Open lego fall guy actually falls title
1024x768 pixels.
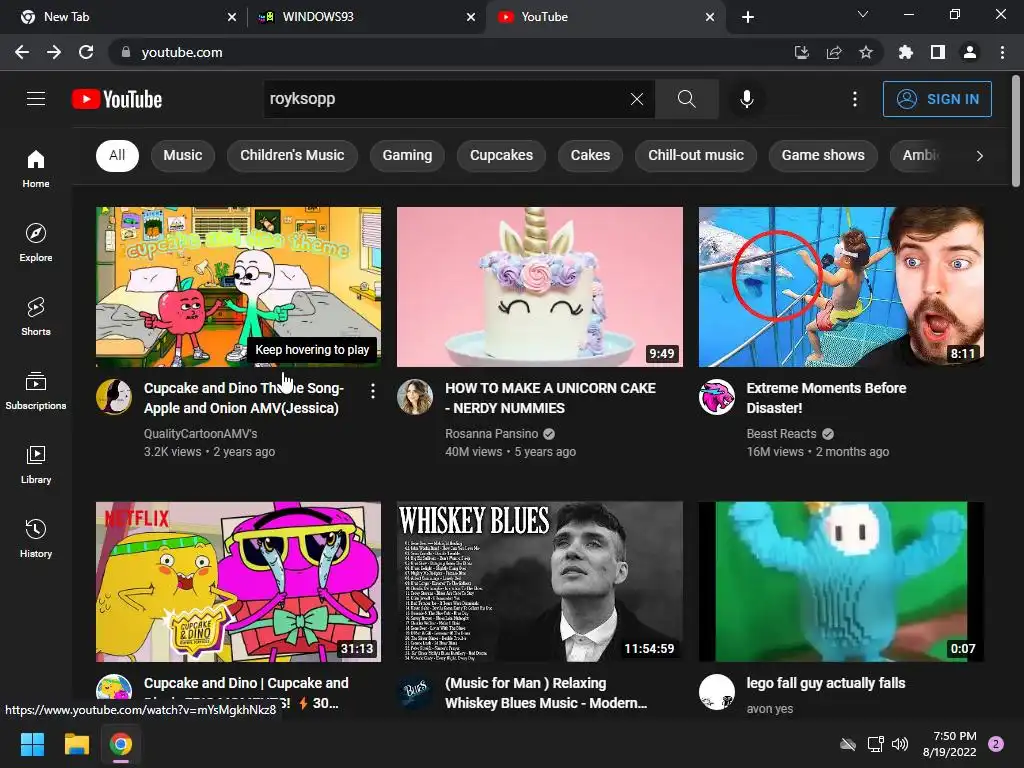click(x=826, y=683)
